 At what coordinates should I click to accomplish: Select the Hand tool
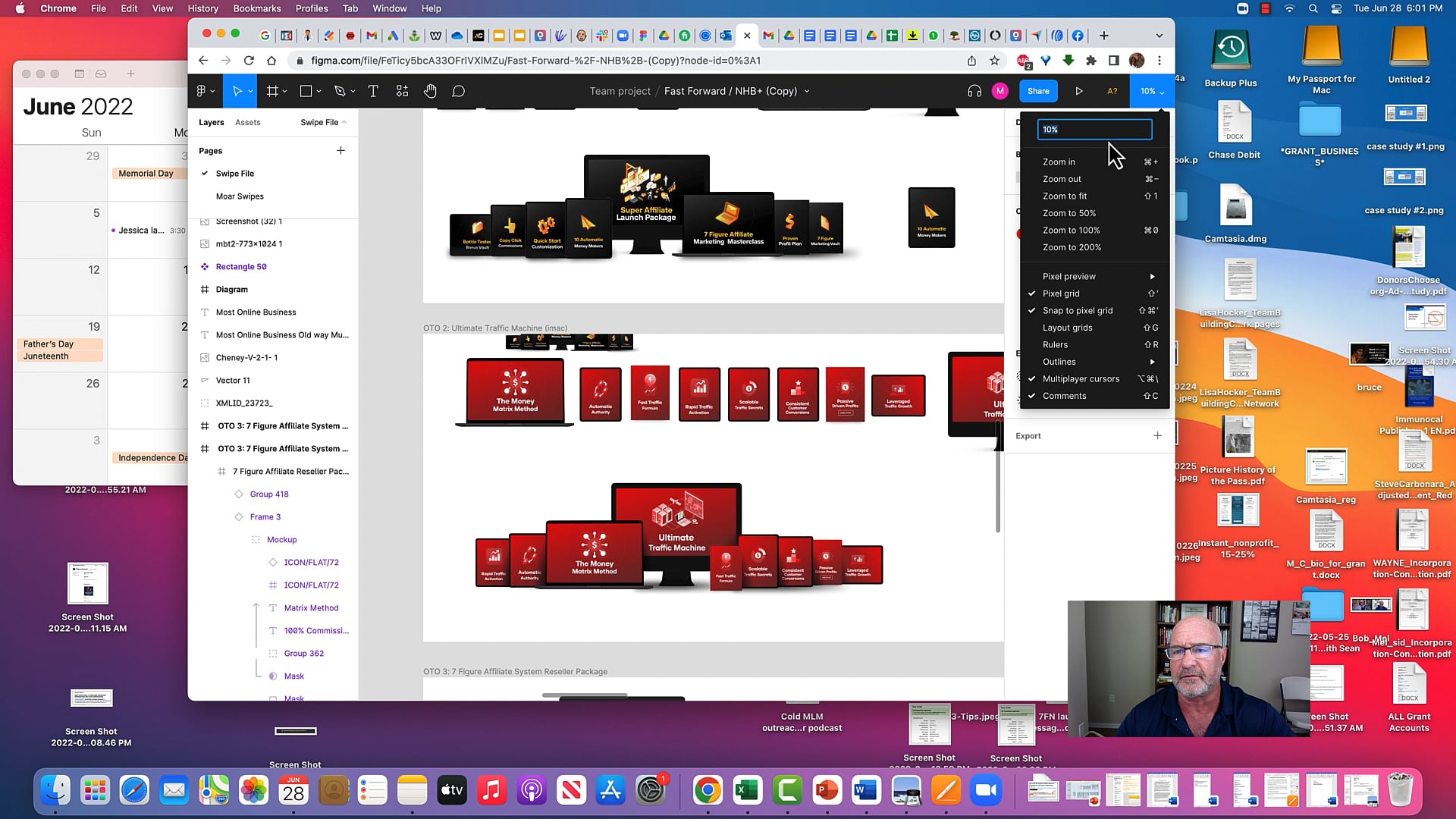[430, 91]
